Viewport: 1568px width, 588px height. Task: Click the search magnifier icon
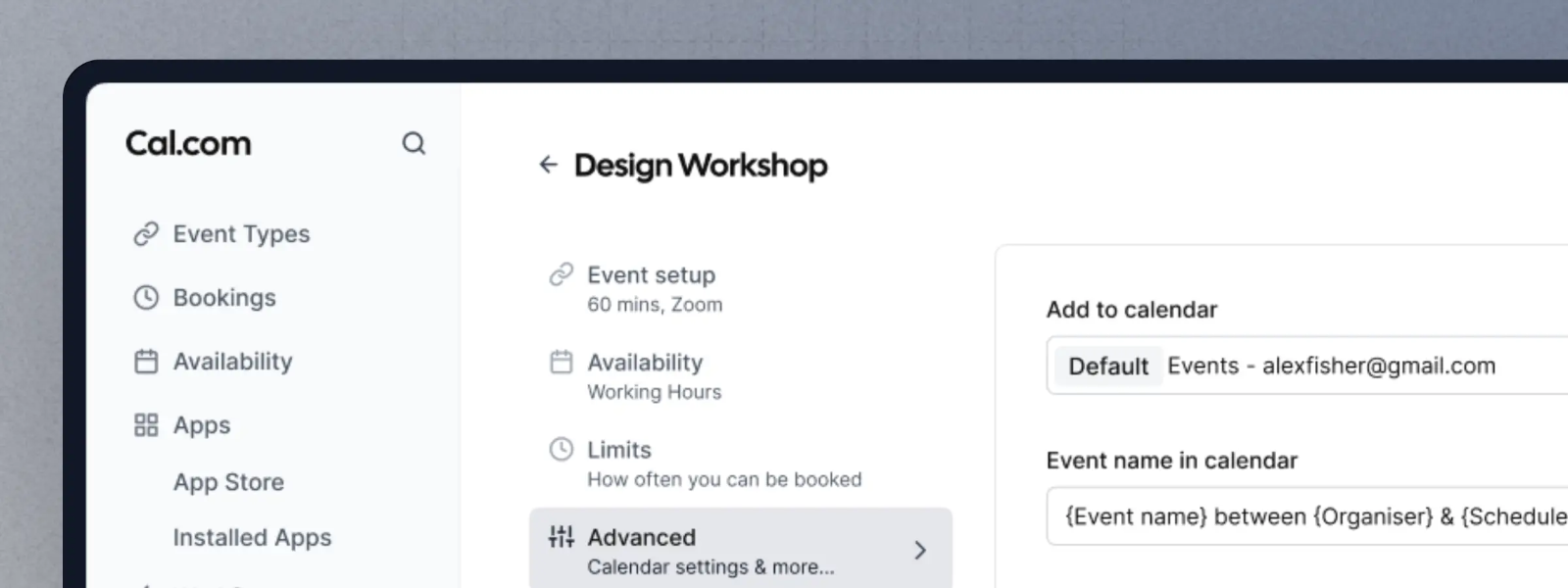point(414,144)
